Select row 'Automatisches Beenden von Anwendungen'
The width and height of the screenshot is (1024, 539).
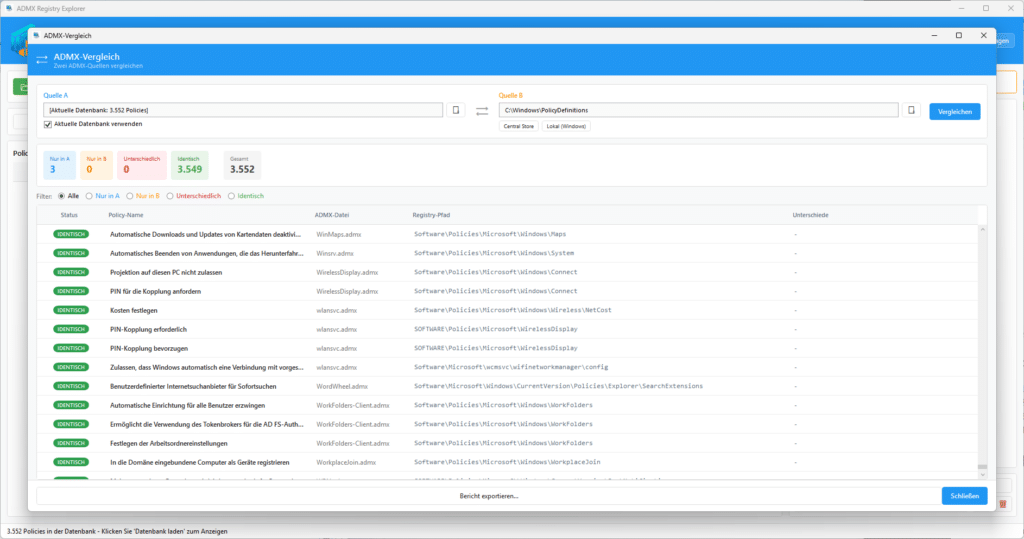tap(507, 253)
